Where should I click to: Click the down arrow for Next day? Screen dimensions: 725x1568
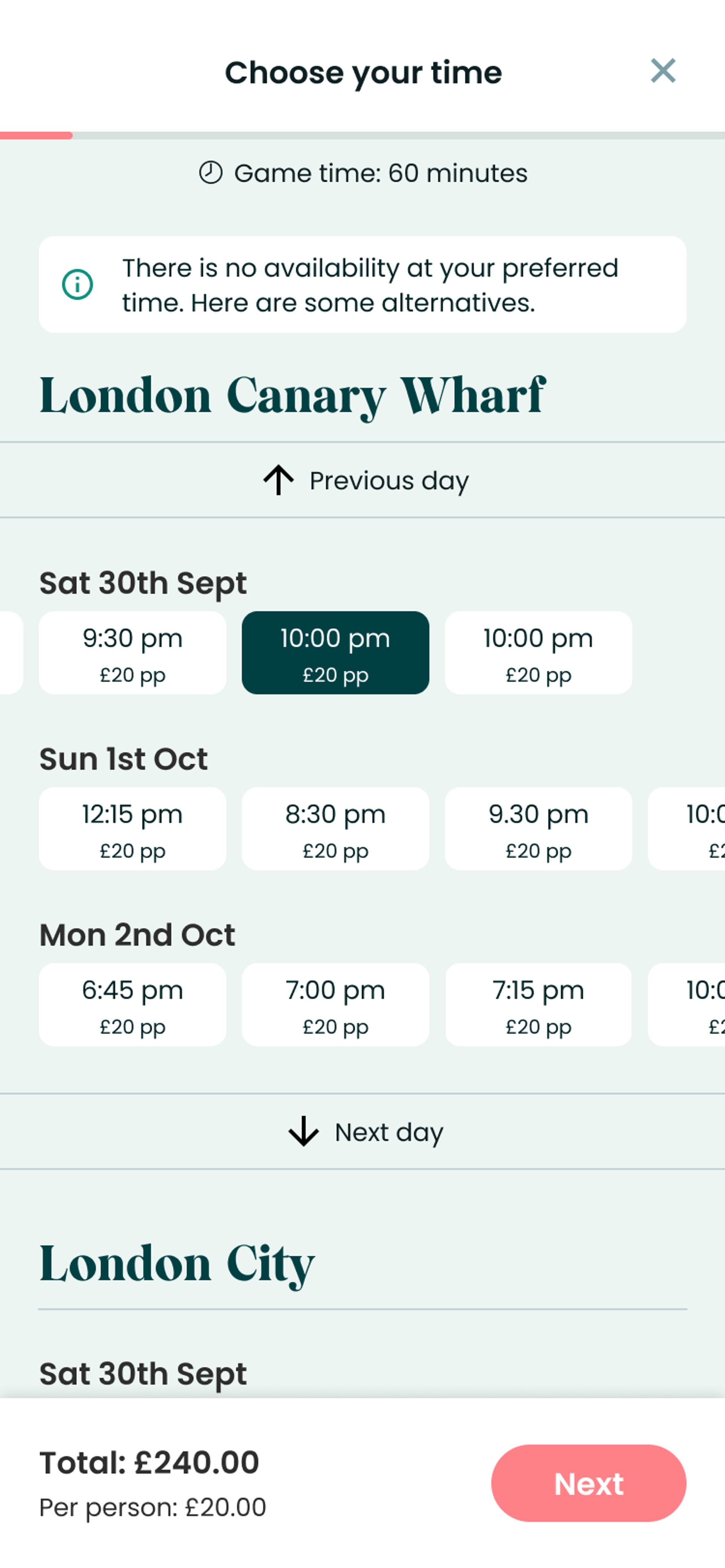click(303, 1131)
